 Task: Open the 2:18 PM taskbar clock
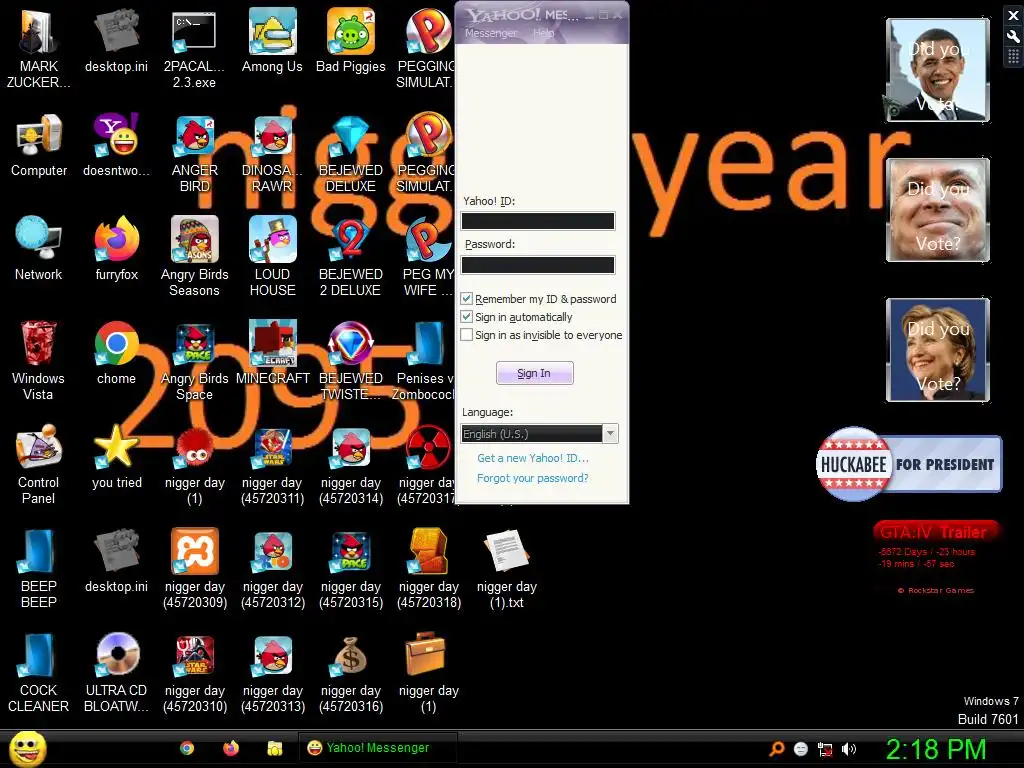pos(936,749)
